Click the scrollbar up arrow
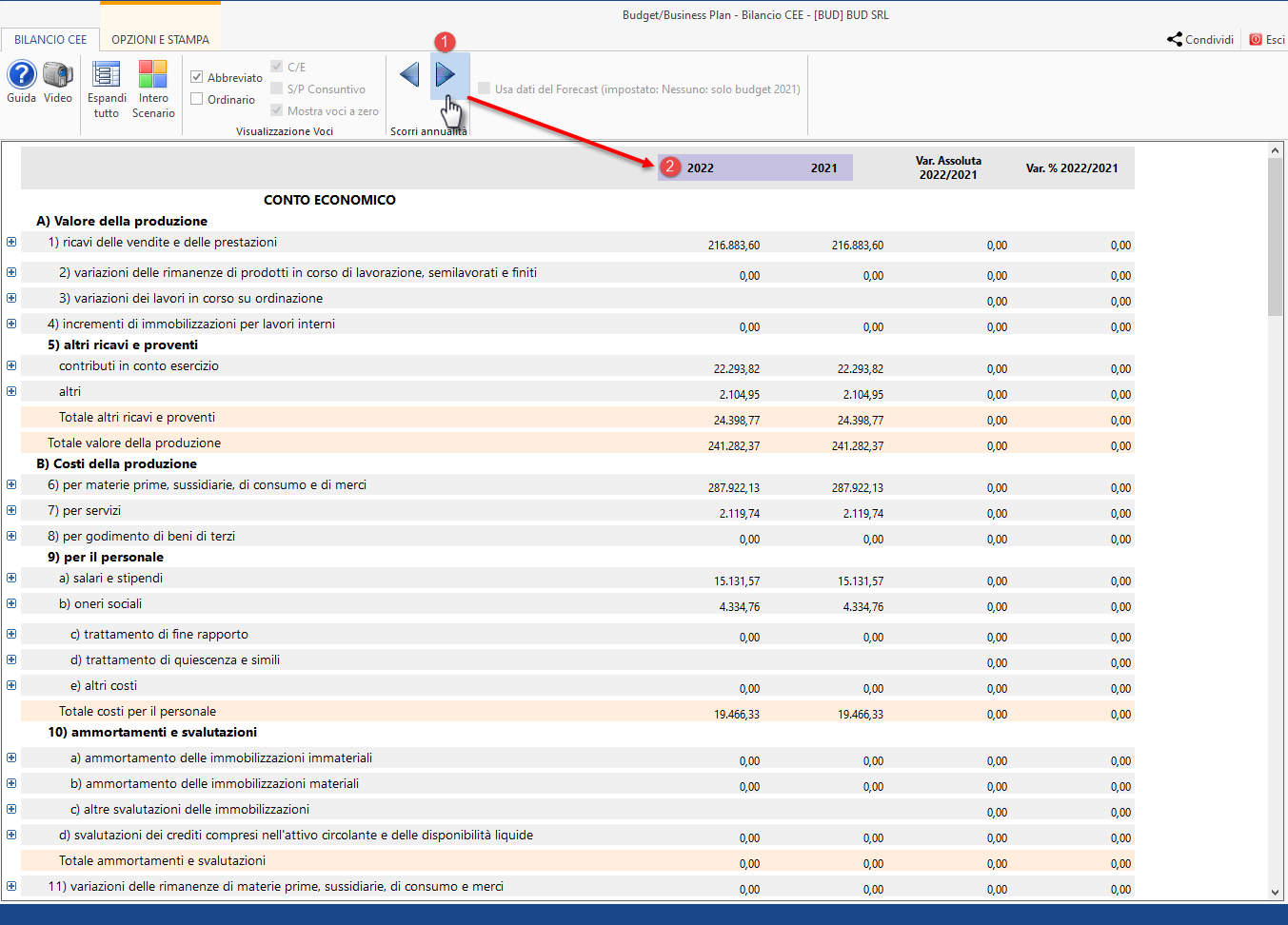Viewport: 1288px width, 925px height. pyautogui.click(x=1276, y=150)
